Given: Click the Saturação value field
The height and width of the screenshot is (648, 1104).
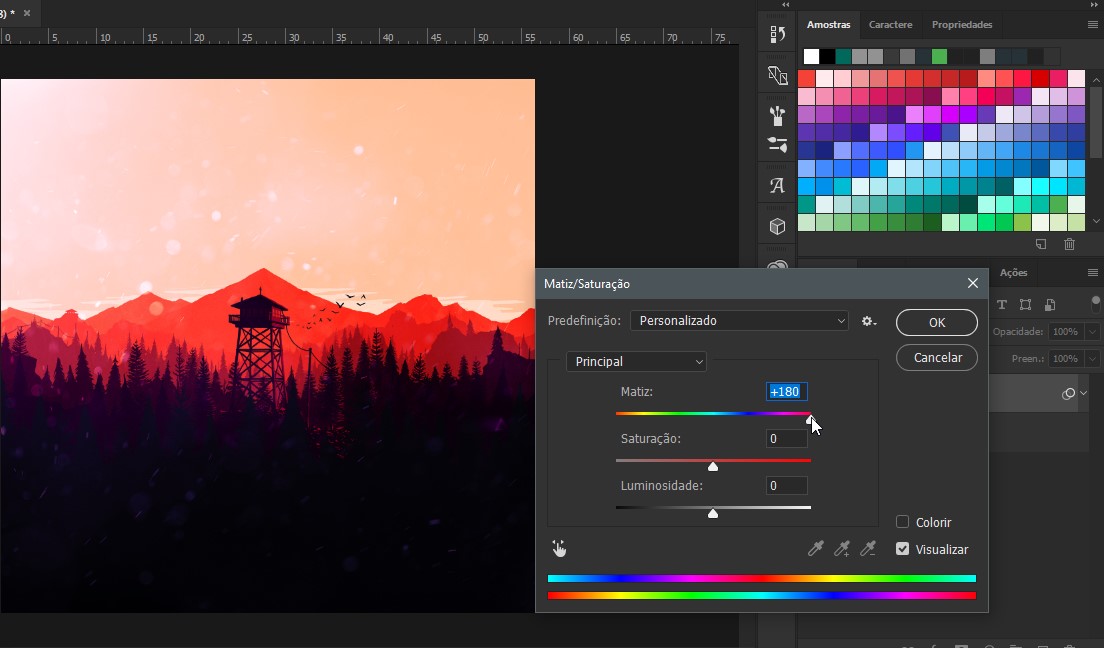Looking at the screenshot, I should coord(786,439).
